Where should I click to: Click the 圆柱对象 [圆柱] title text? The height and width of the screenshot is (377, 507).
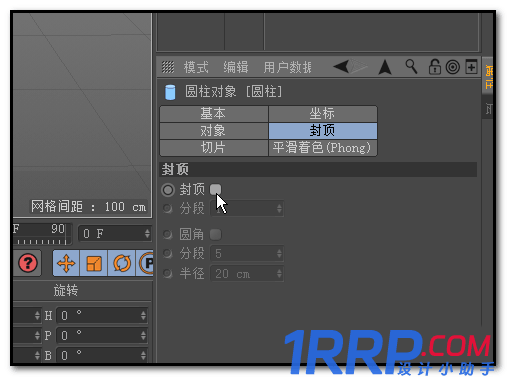[x=234, y=92]
